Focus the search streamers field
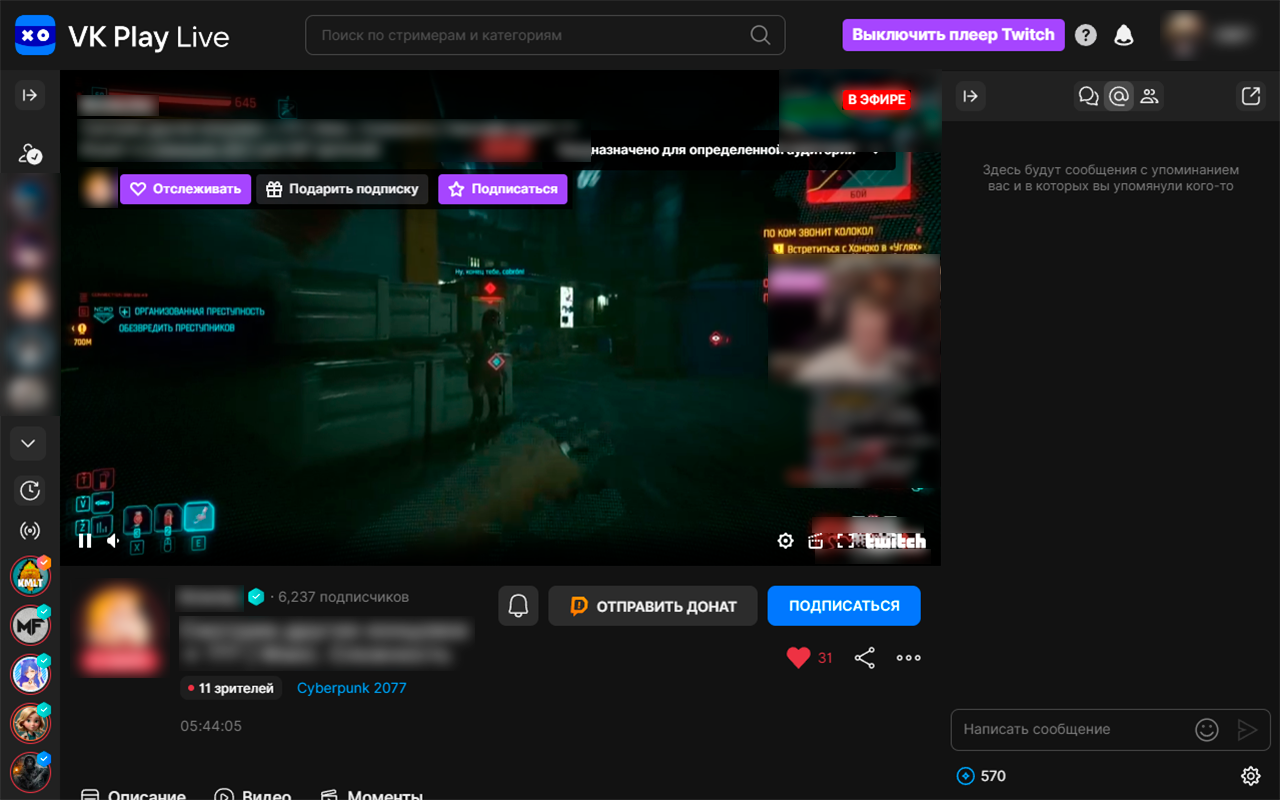Viewport: 1280px width, 800px height. 545,35
